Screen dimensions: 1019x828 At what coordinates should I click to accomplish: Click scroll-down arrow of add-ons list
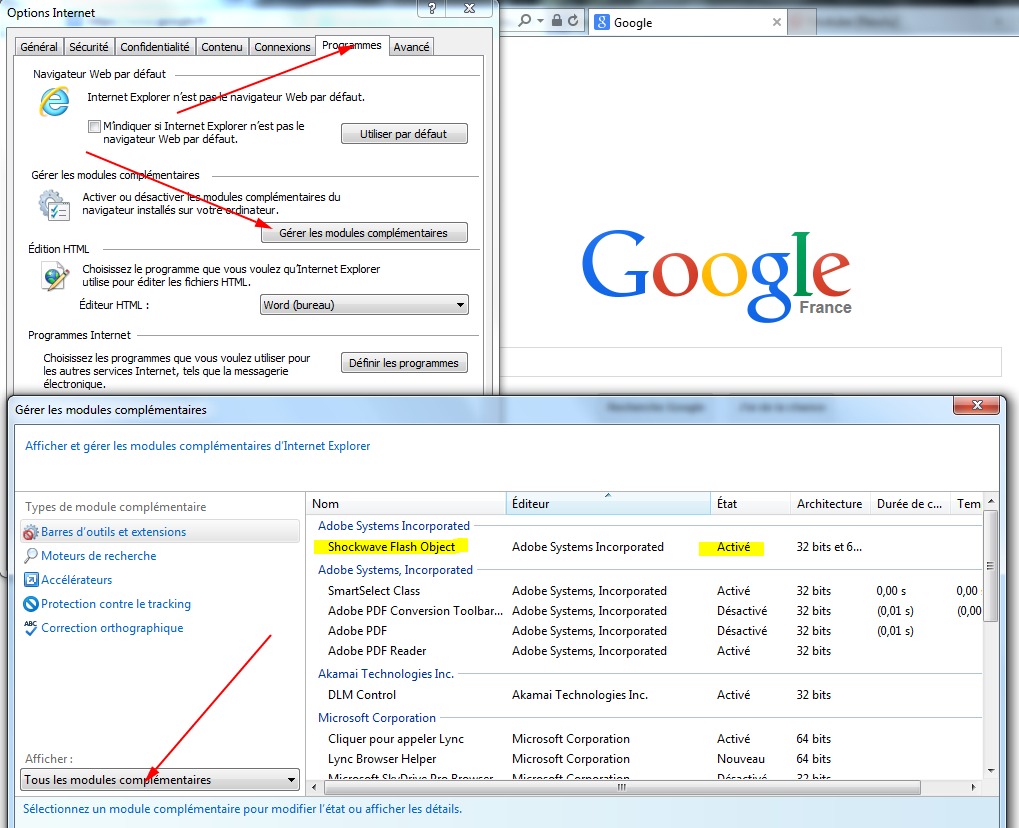click(990, 771)
